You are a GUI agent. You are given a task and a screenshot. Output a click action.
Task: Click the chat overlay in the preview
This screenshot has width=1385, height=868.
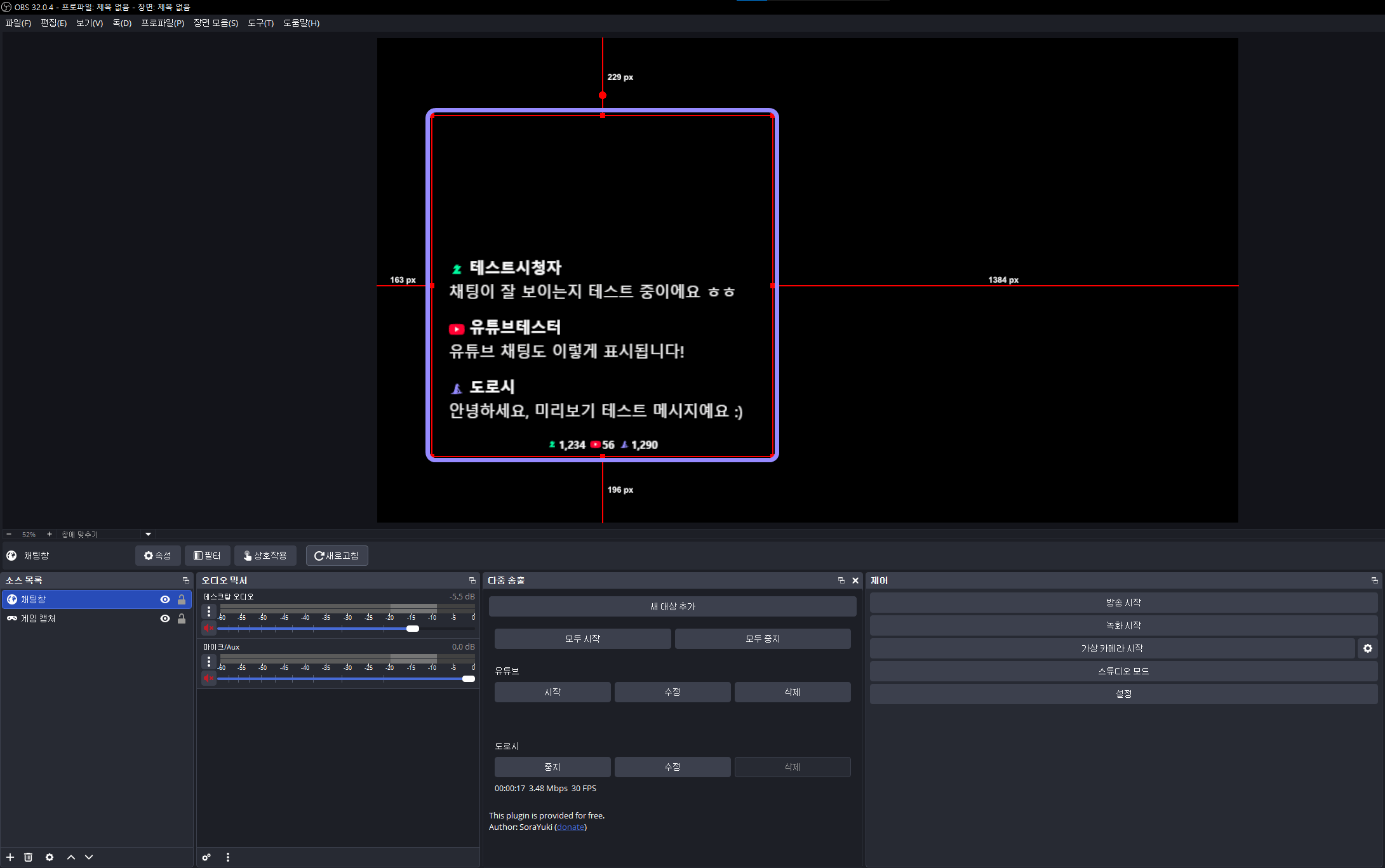(x=602, y=285)
